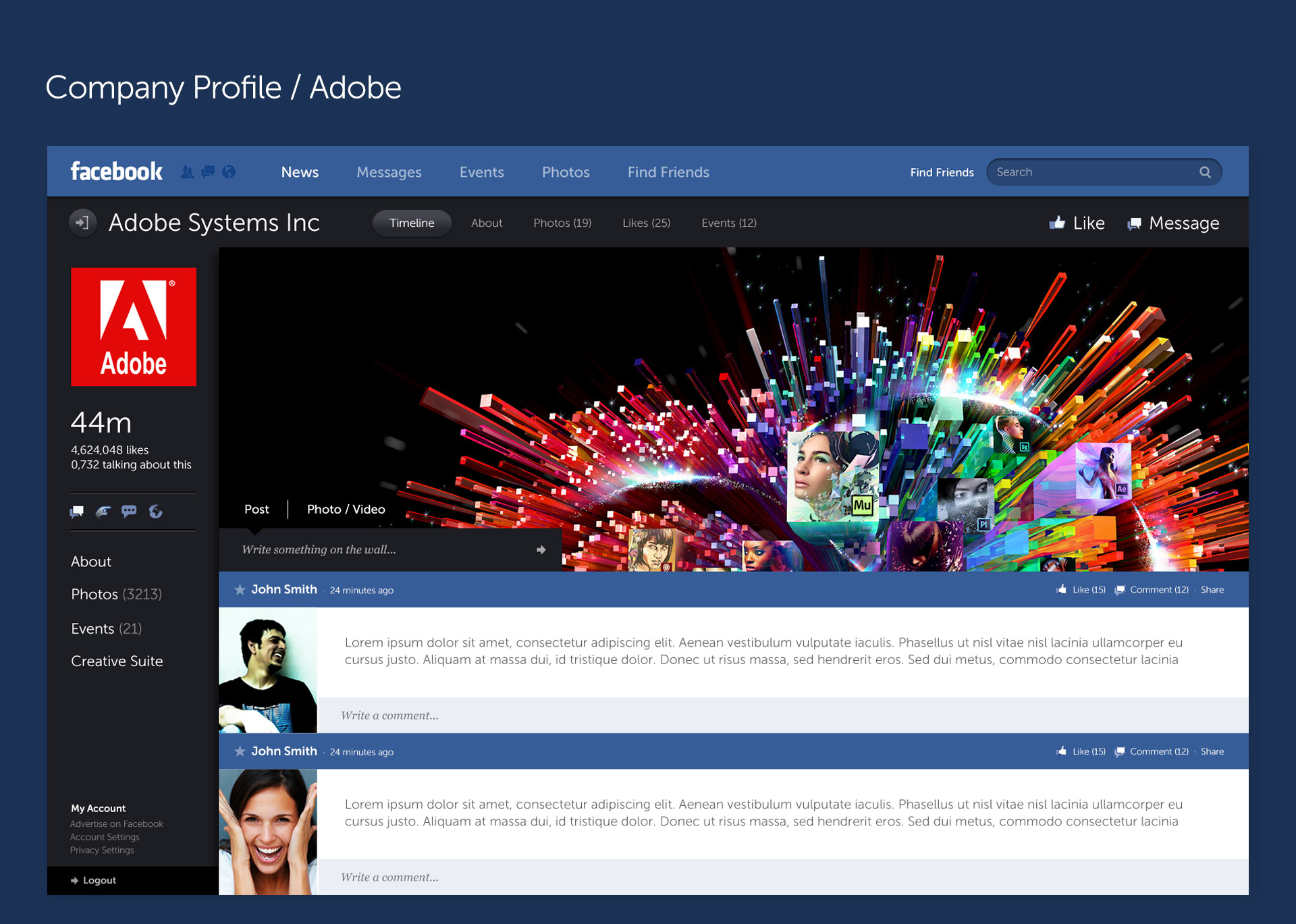Viewport: 1296px width, 924px height.
Task: Star the first John Smith post
Action: 240,590
